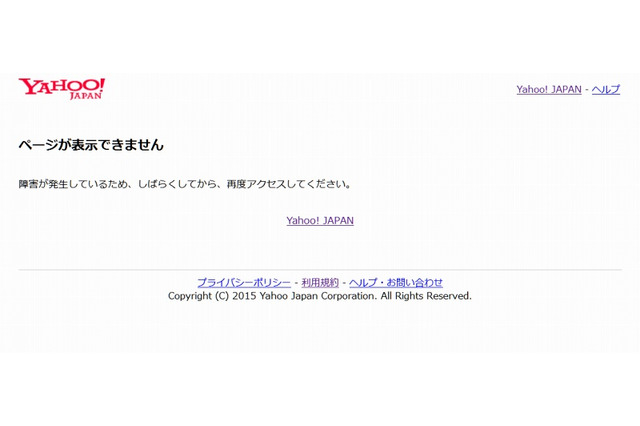The width and height of the screenshot is (640, 426).
Task: Open the top-right Yahoo! JAPAN link
Action: (x=549, y=89)
